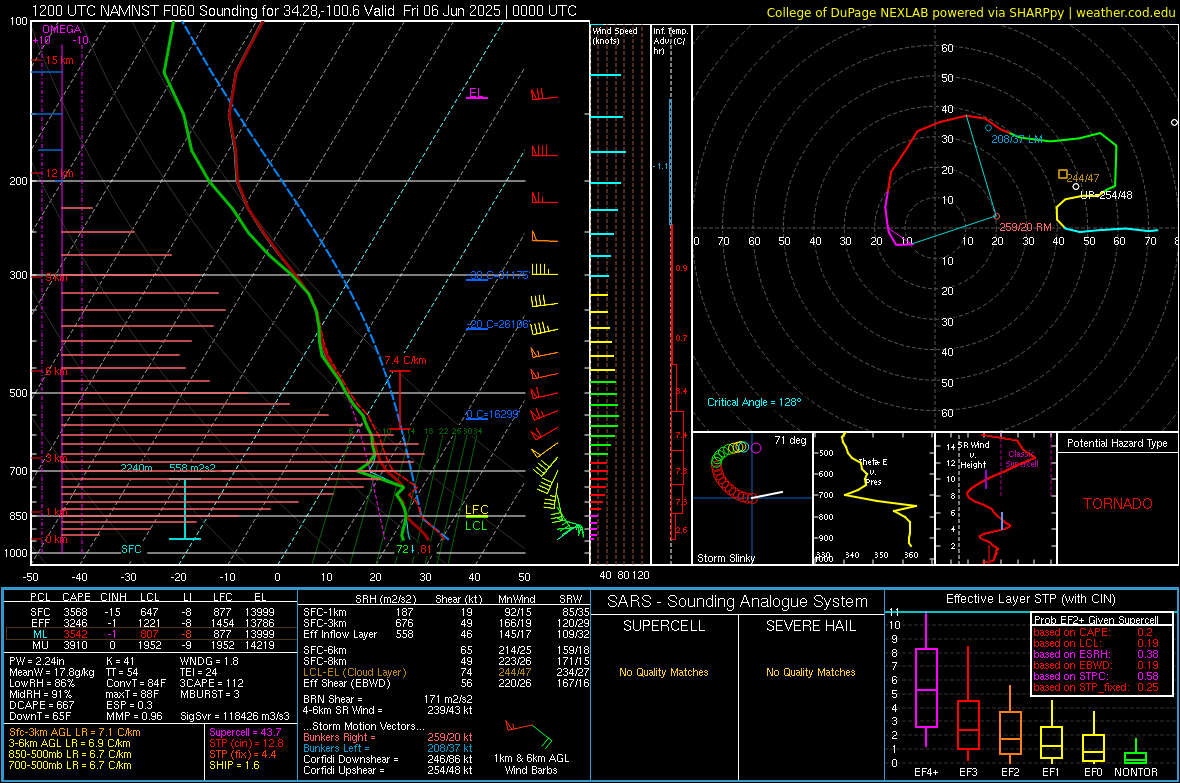Click the cyan SFC label on the skew-T
Image resolution: width=1180 pixels, height=783 pixels.
coord(131,549)
